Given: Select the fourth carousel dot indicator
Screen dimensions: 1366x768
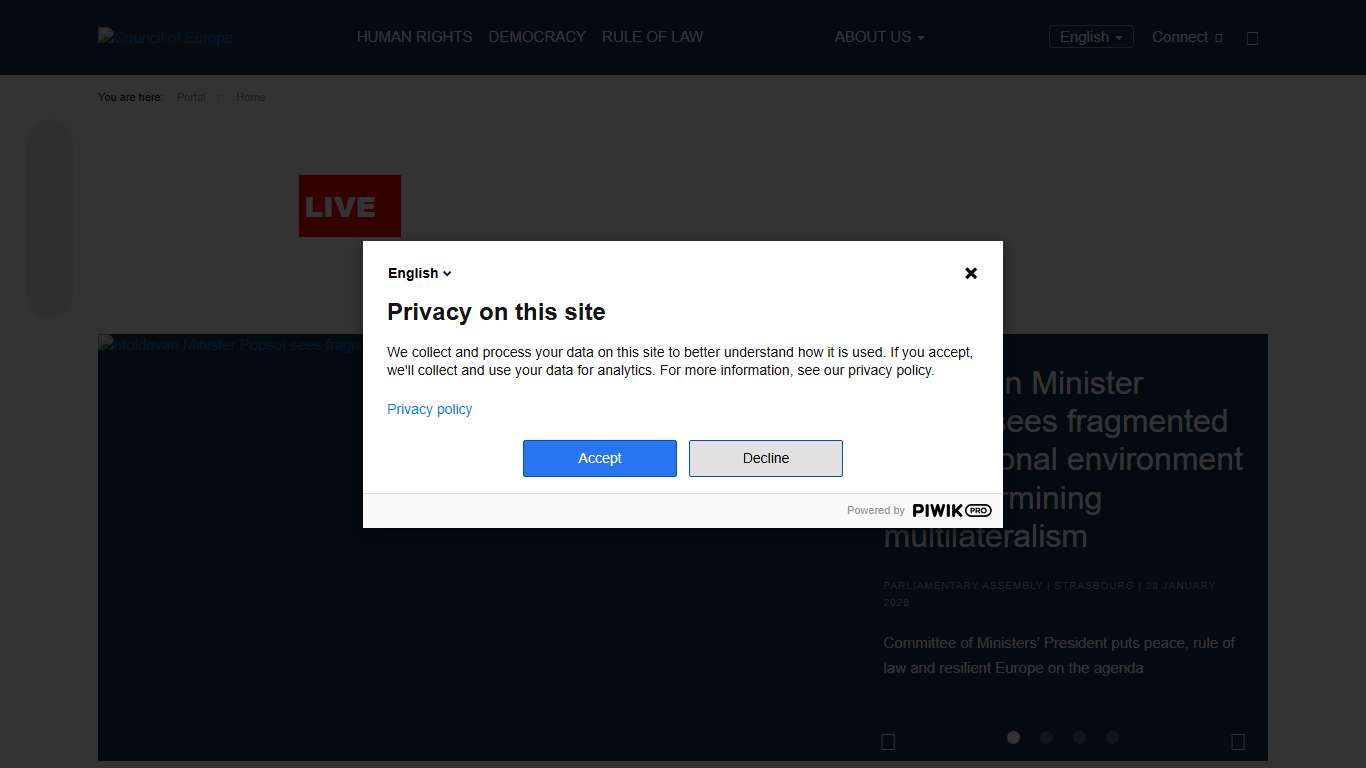Looking at the screenshot, I should coord(1112,737).
